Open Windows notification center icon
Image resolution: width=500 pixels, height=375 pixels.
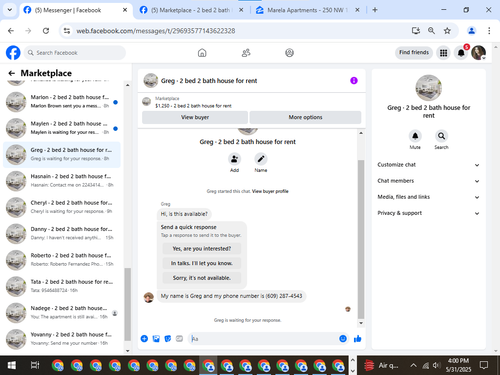coord(484,365)
